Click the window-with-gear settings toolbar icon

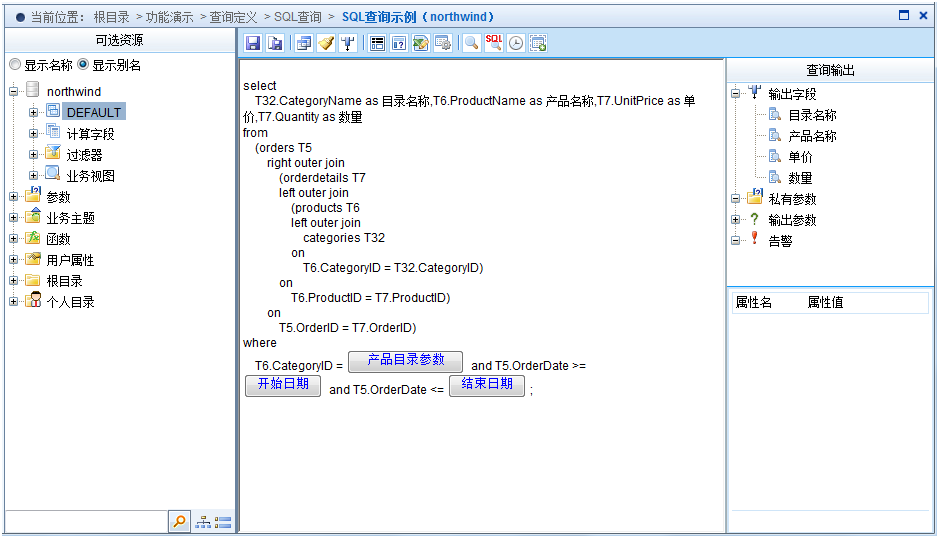pos(443,43)
